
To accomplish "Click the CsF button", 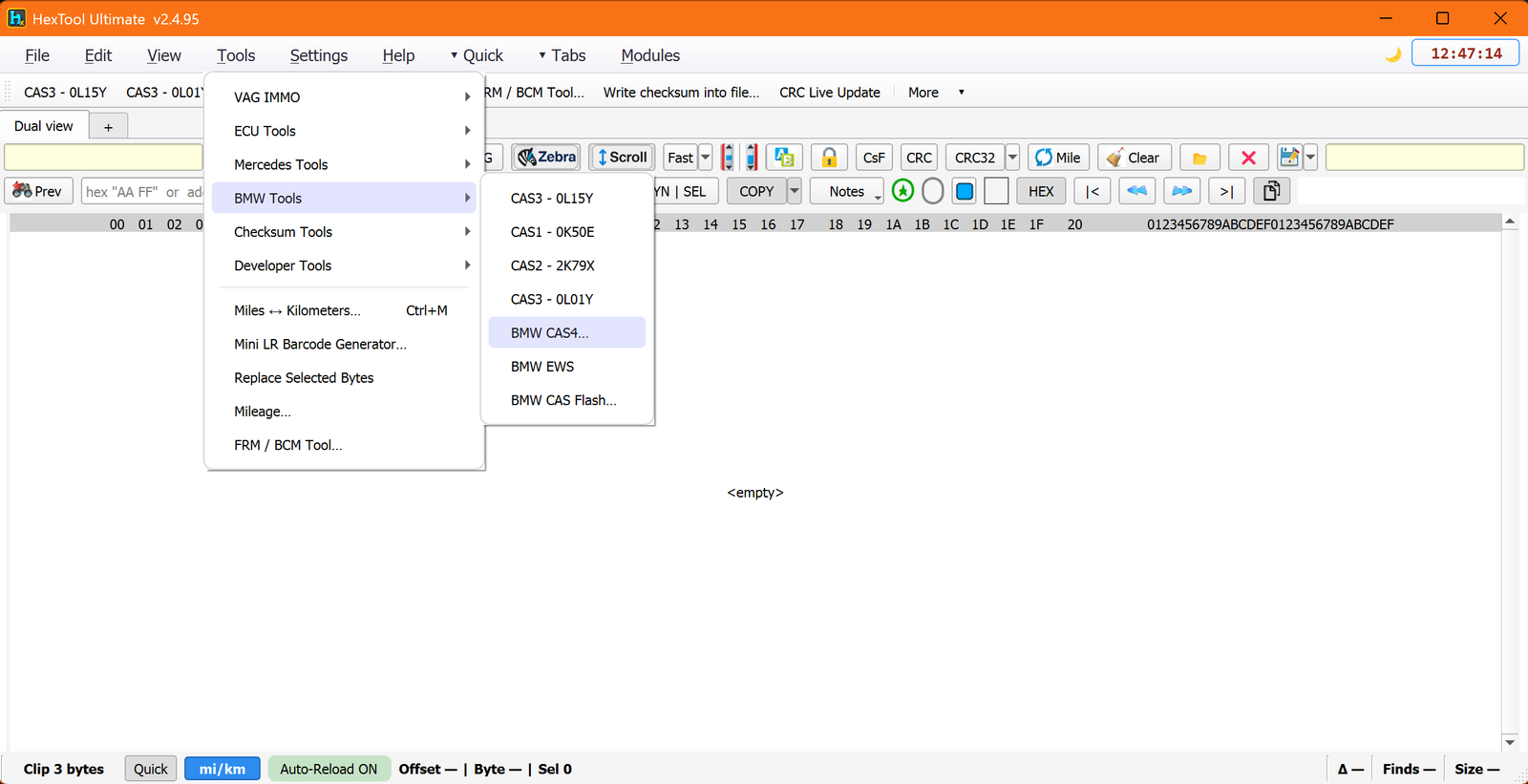I will (874, 158).
